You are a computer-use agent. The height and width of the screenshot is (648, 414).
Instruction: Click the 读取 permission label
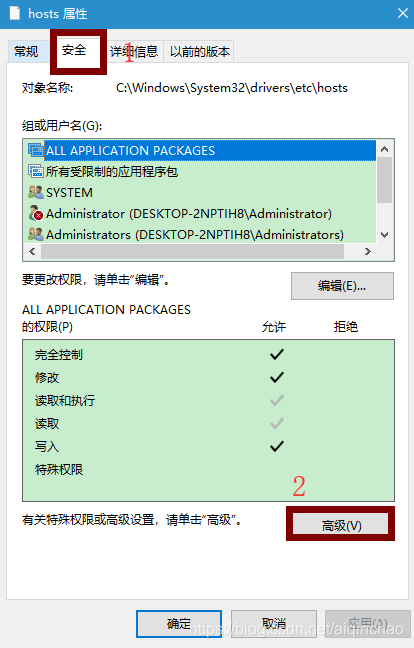click(47, 424)
